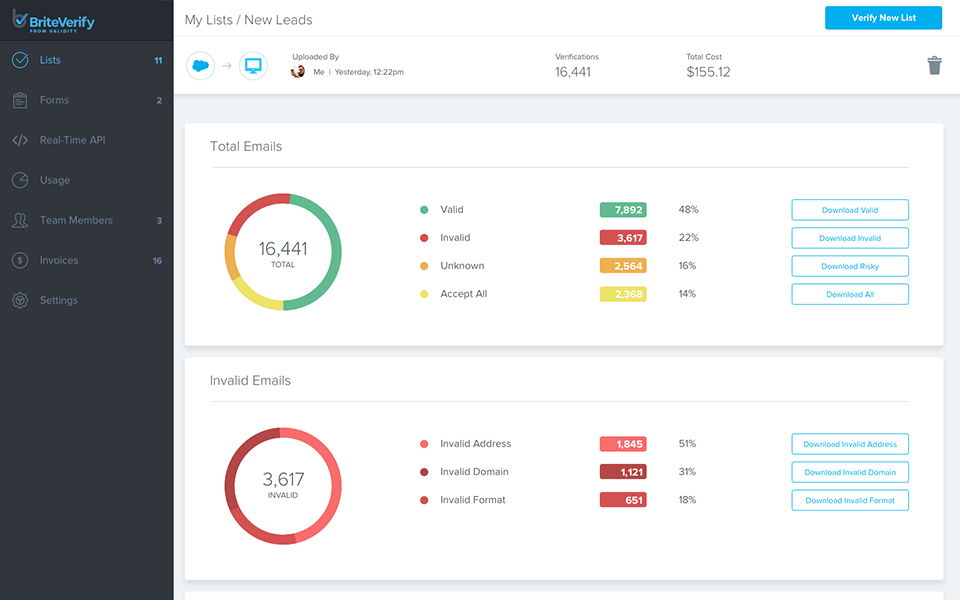This screenshot has height=600, width=960.
Task: Click the Yesterday, 12:22pm timestamp
Action: click(x=369, y=72)
